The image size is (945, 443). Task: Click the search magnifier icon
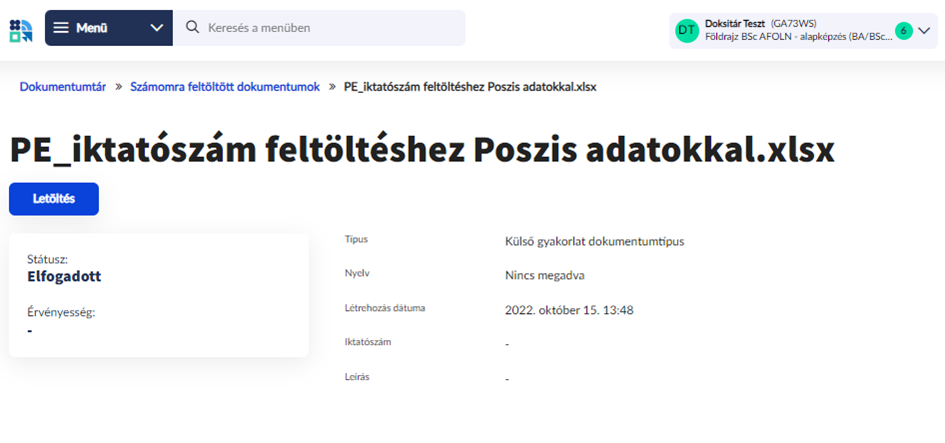click(x=191, y=28)
